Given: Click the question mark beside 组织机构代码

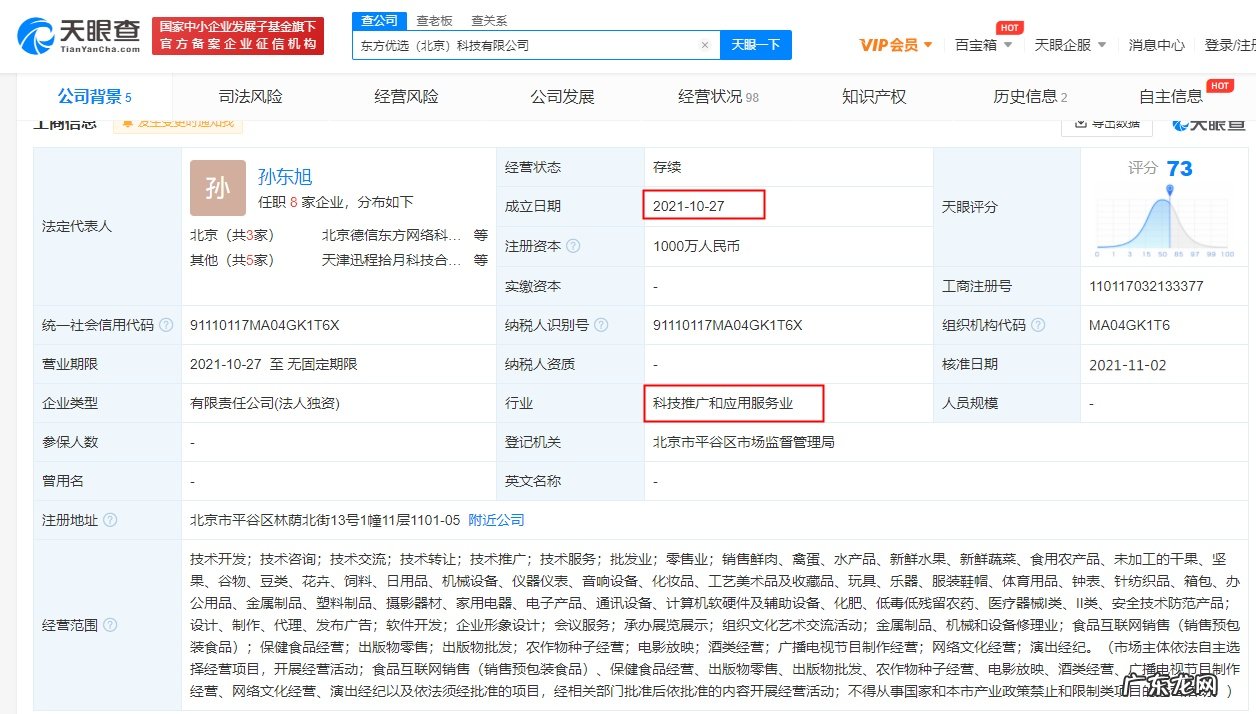Looking at the screenshot, I should point(1040,324).
